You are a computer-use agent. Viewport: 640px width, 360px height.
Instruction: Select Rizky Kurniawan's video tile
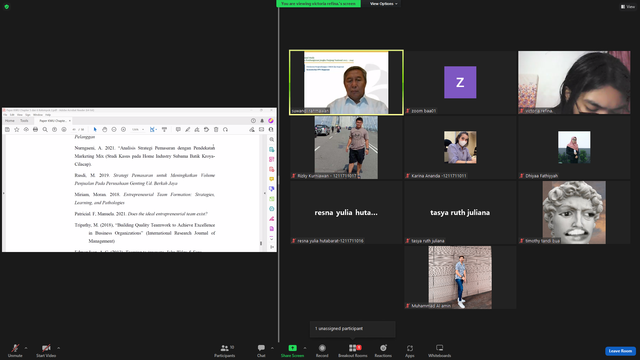point(346,147)
